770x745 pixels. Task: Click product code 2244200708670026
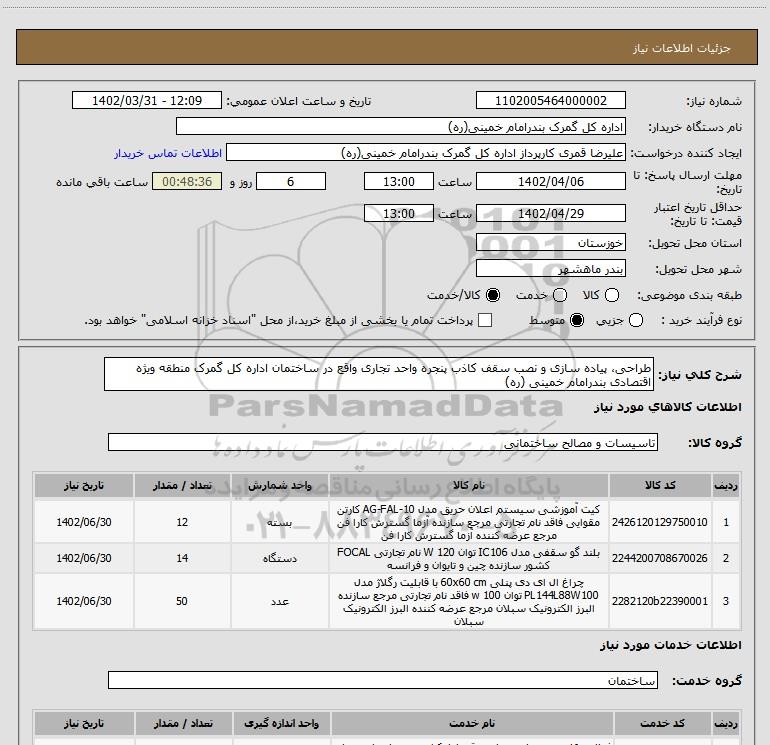click(660, 558)
